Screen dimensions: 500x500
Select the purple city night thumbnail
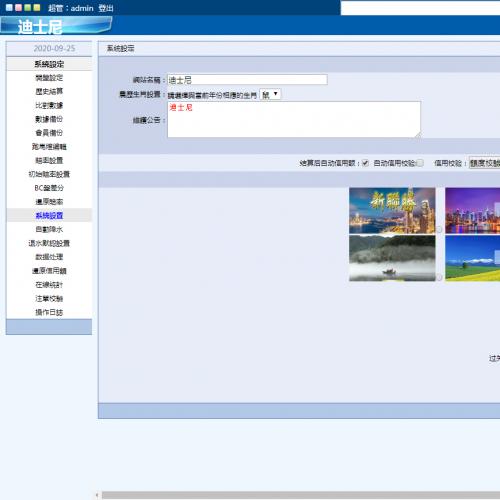473,210
